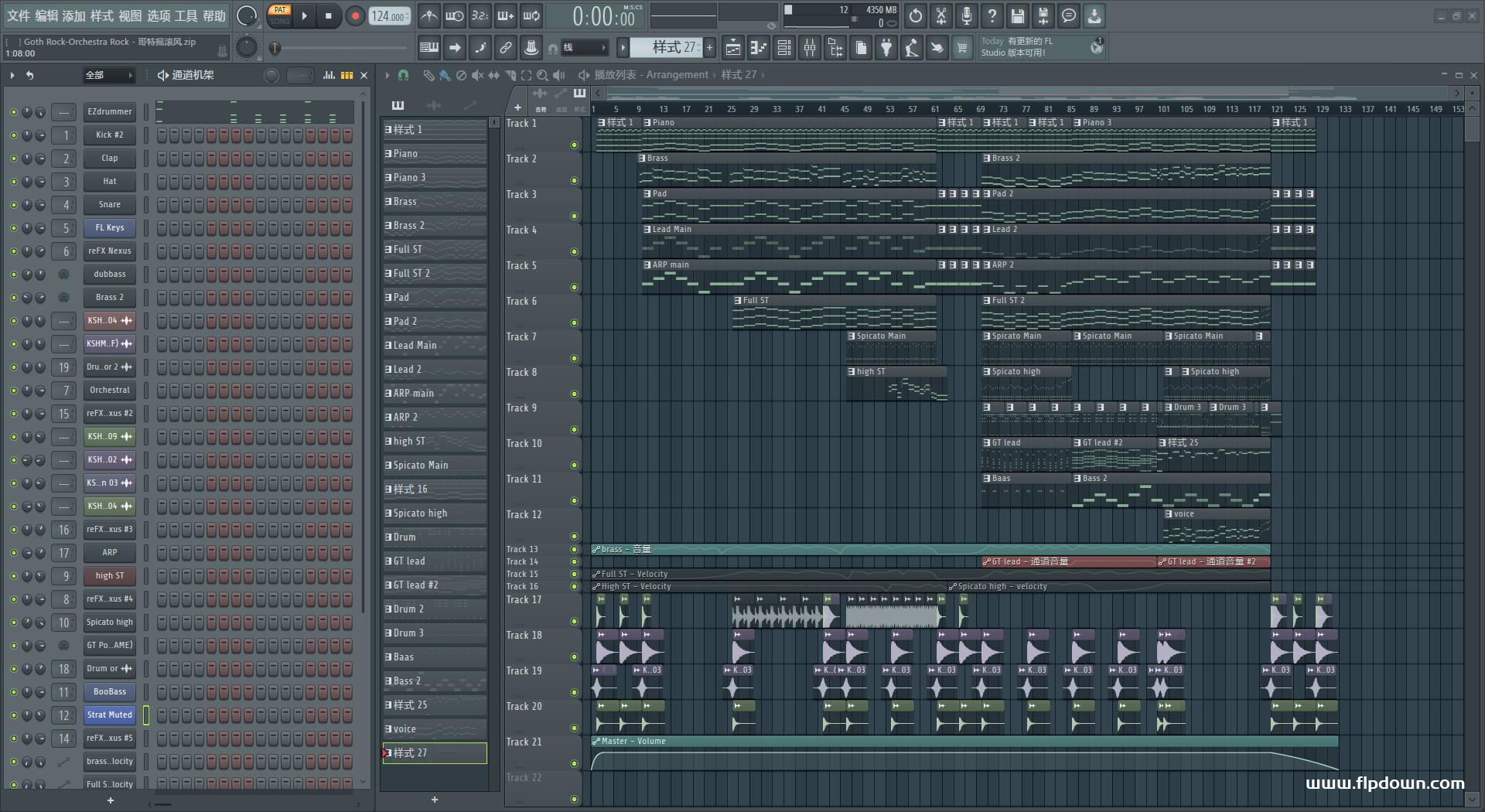Mute the Clap channel green light
Image resolution: width=1485 pixels, height=812 pixels.
click(x=13, y=159)
